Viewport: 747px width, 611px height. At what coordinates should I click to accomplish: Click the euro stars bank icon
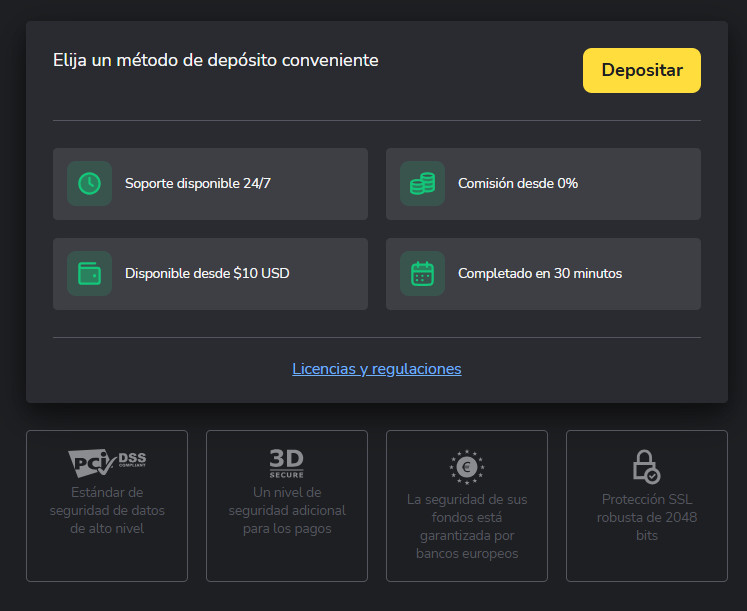pos(467,467)
